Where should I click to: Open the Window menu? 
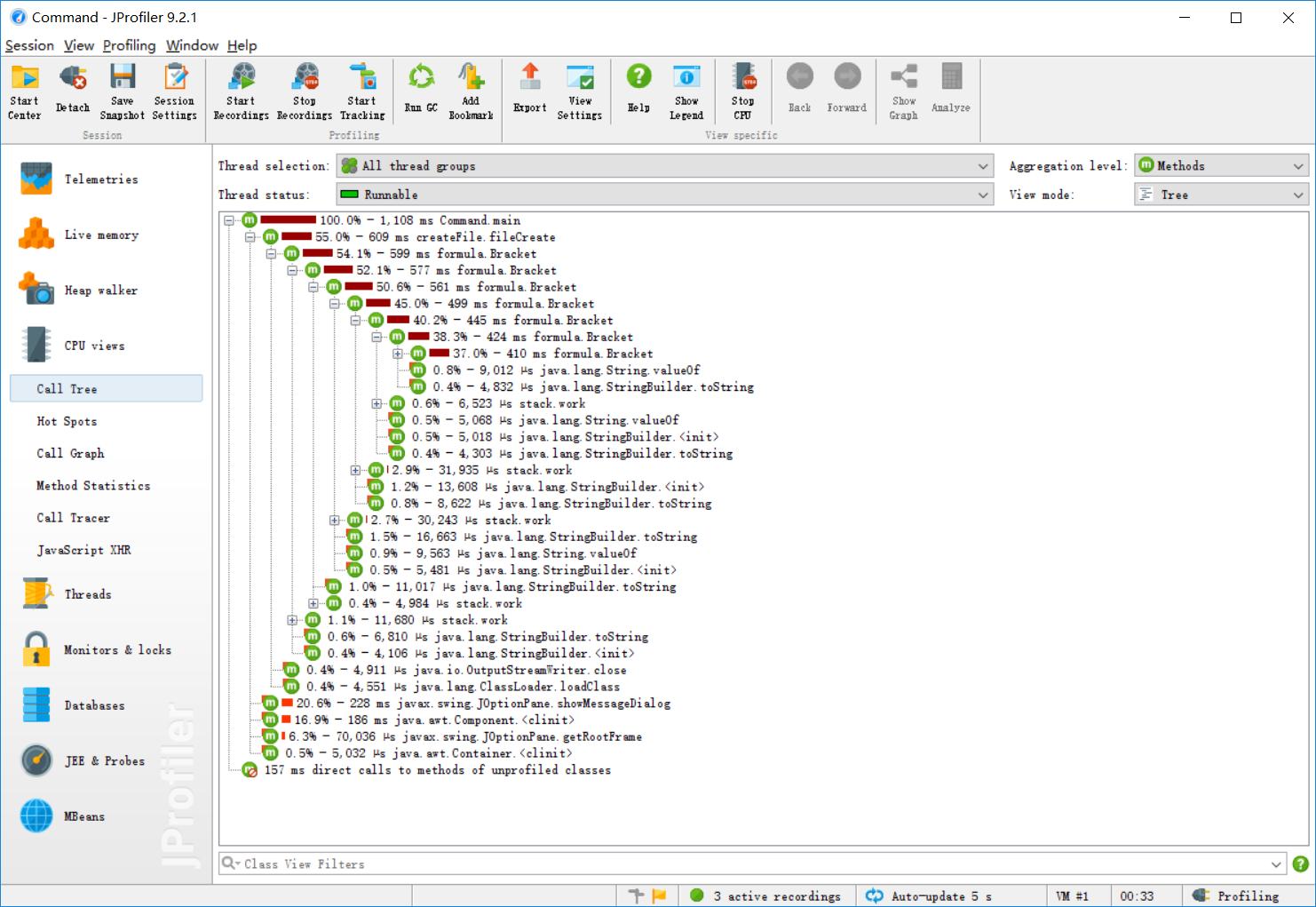pyautogui.click(x=192, y=45)
